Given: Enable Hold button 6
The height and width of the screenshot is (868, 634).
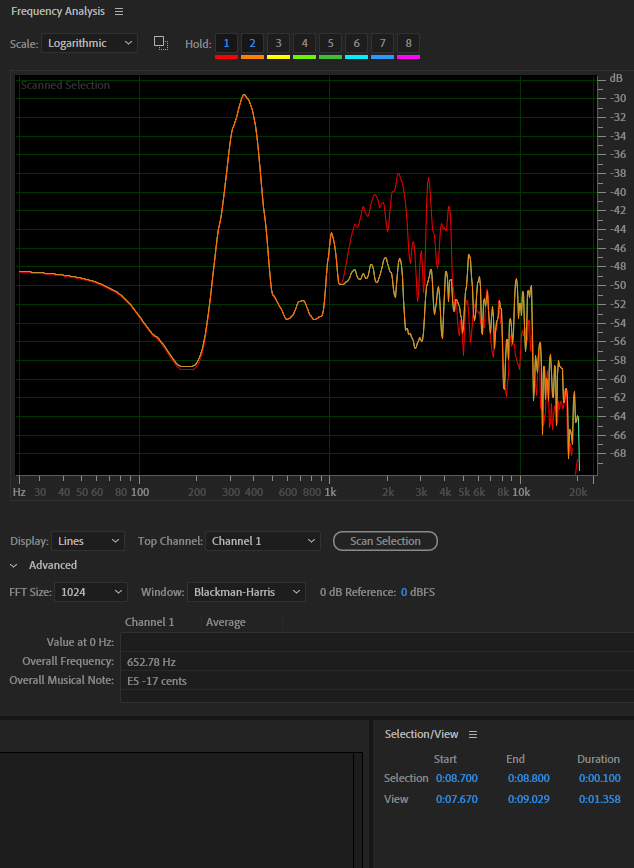Looking at the screenshot, I should tap(356, 43).
